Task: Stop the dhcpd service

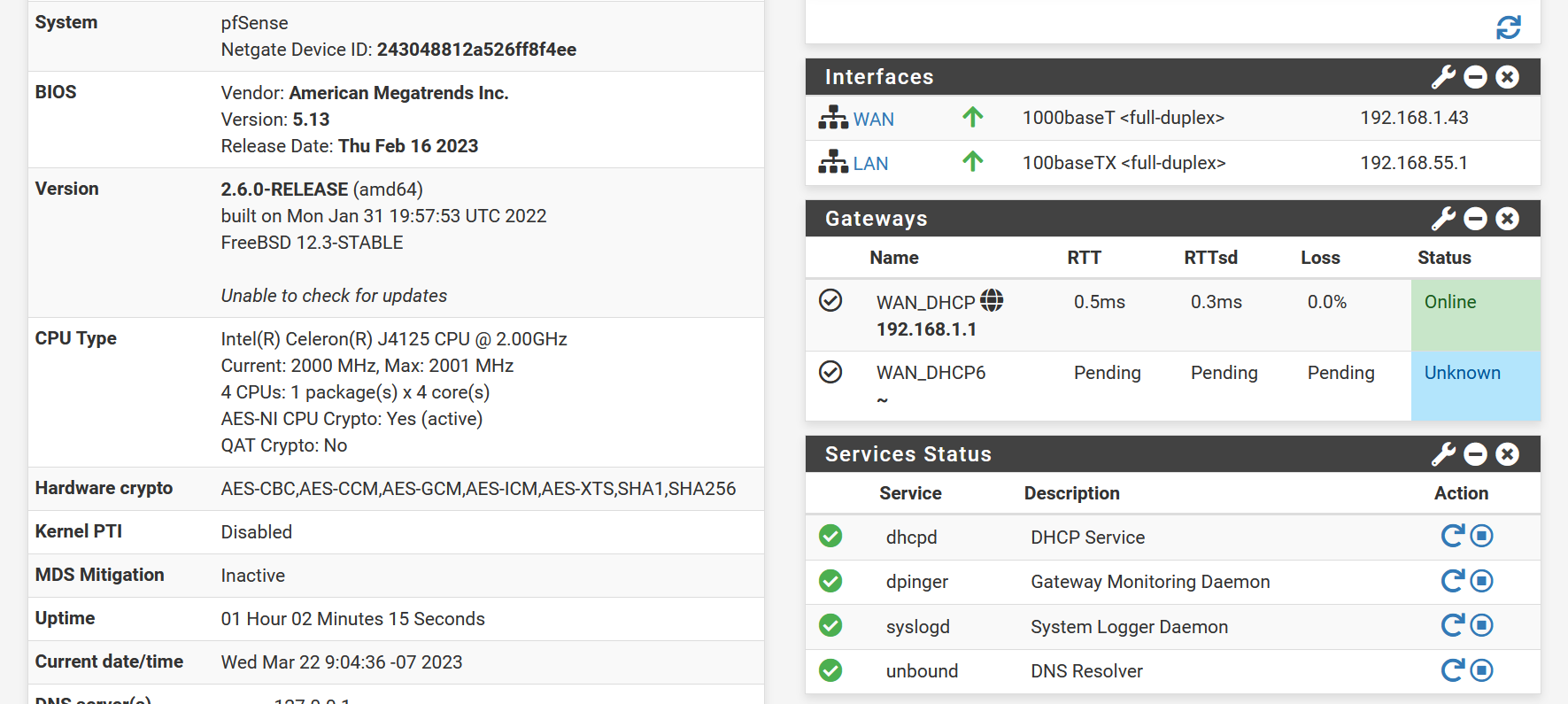Action: (x=1482, y=536)
